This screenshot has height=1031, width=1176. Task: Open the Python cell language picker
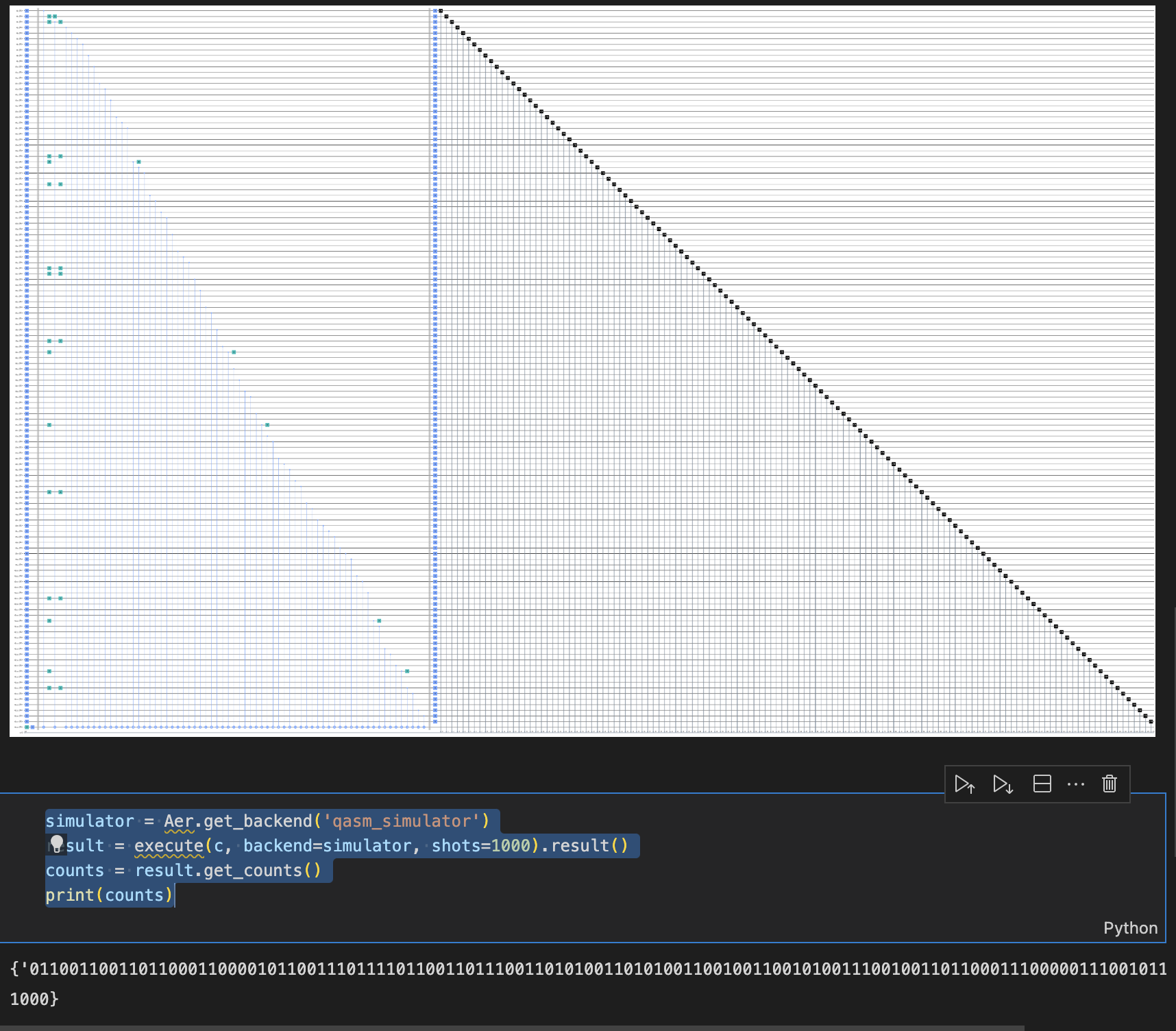coord(1130,927)
